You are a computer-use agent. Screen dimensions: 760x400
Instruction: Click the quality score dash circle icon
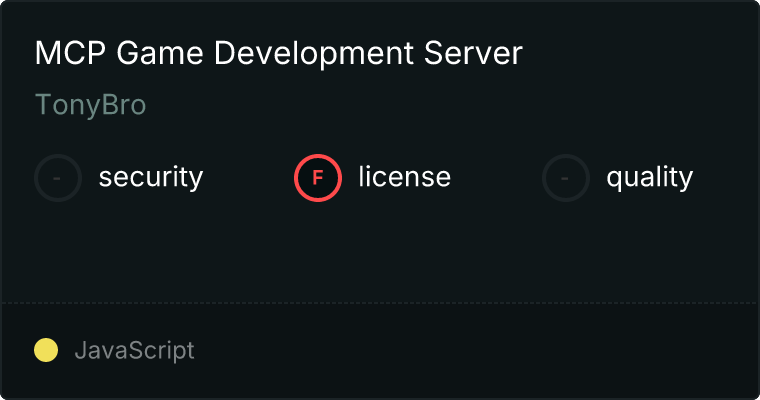566,178
